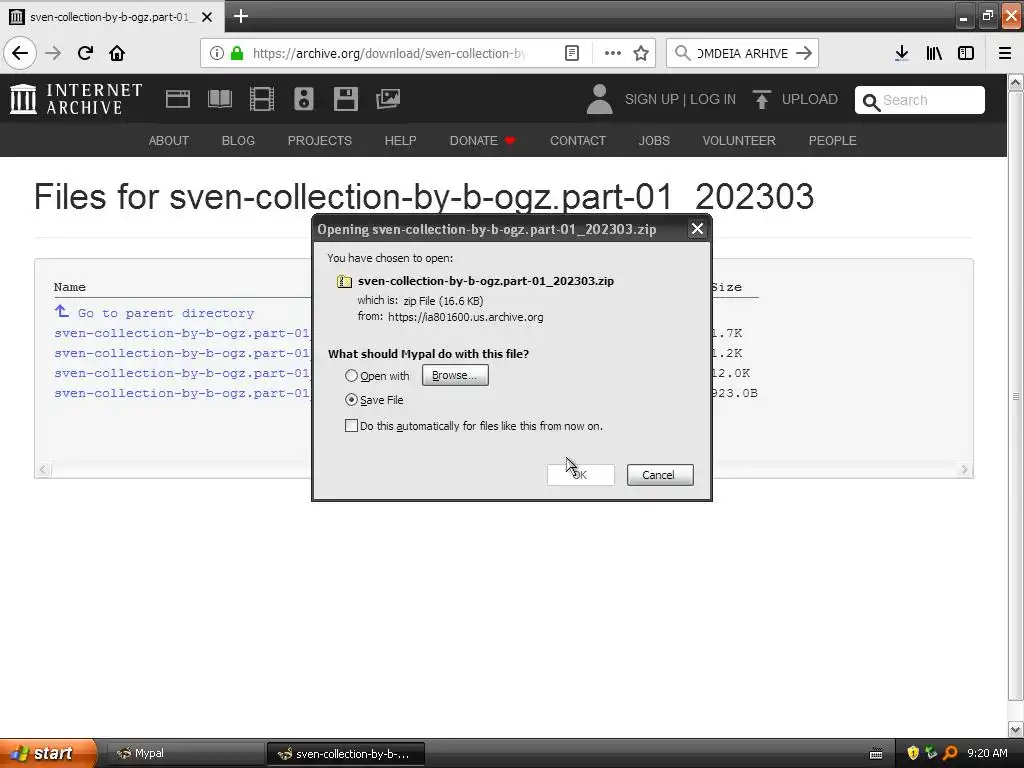Image resolution: width=1024 pixels, height=768 pixels.
Task: Submit search with the arrow in search bar
Action: point(804,53)
